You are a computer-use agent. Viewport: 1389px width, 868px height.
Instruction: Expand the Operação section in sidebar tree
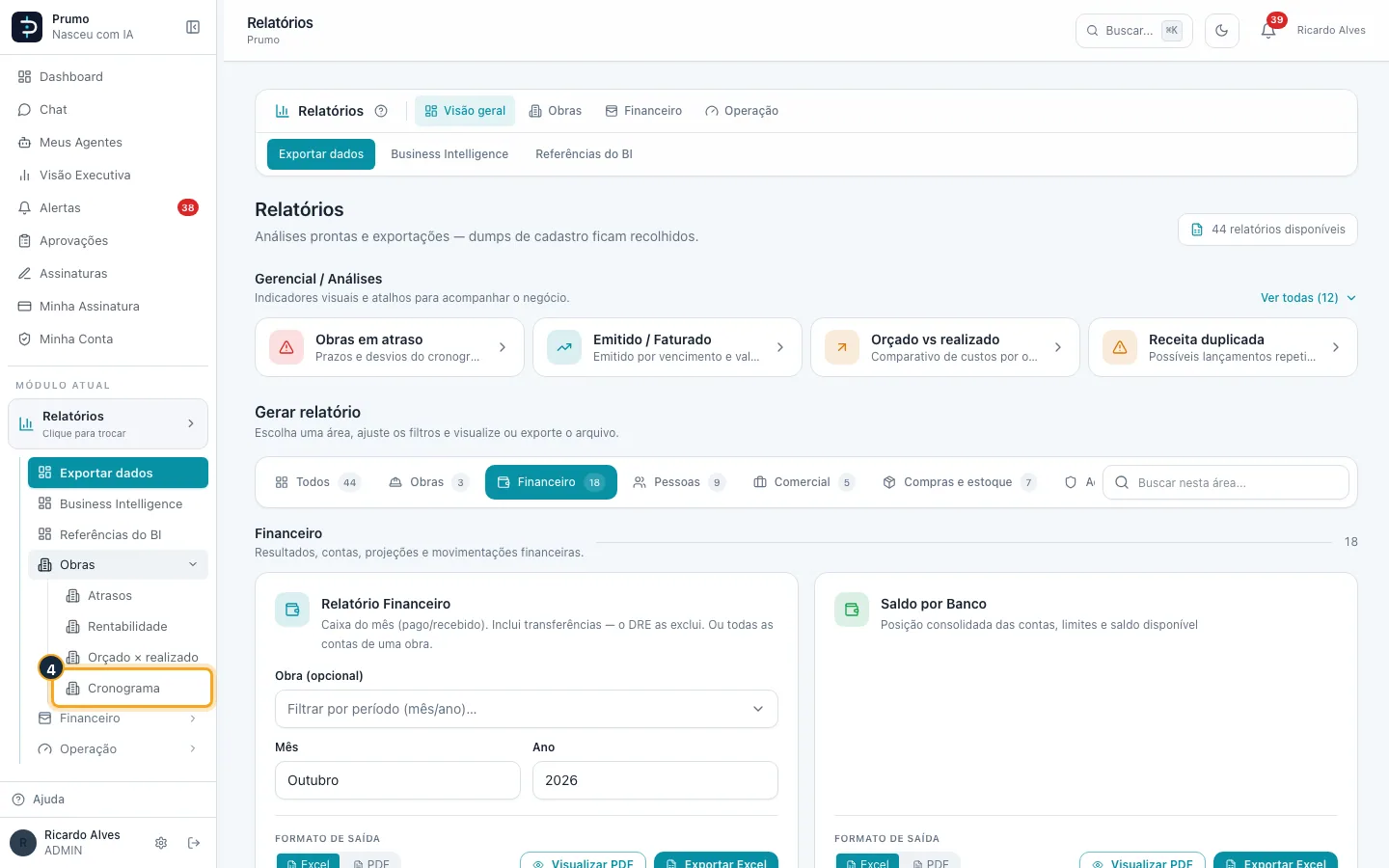coord(118,749)
